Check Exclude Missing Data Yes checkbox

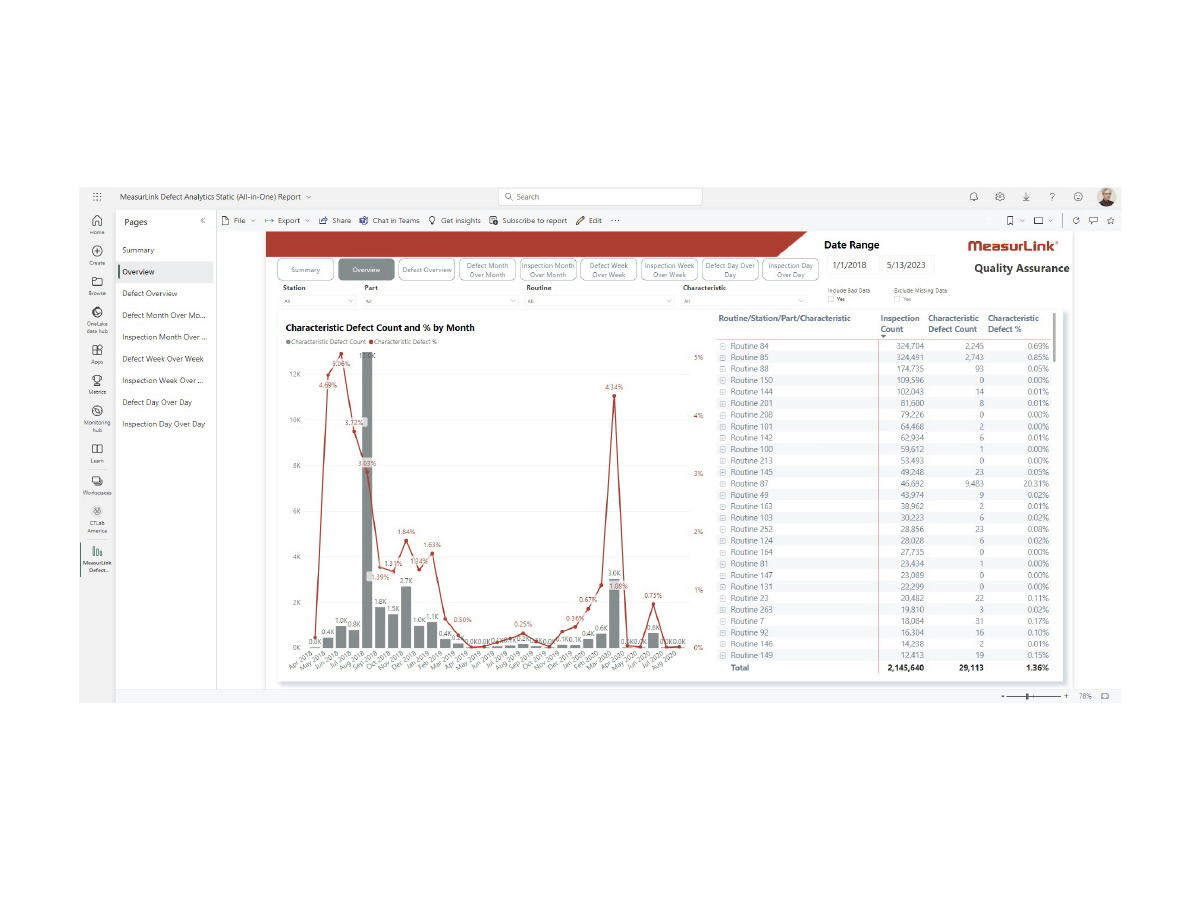897,299
